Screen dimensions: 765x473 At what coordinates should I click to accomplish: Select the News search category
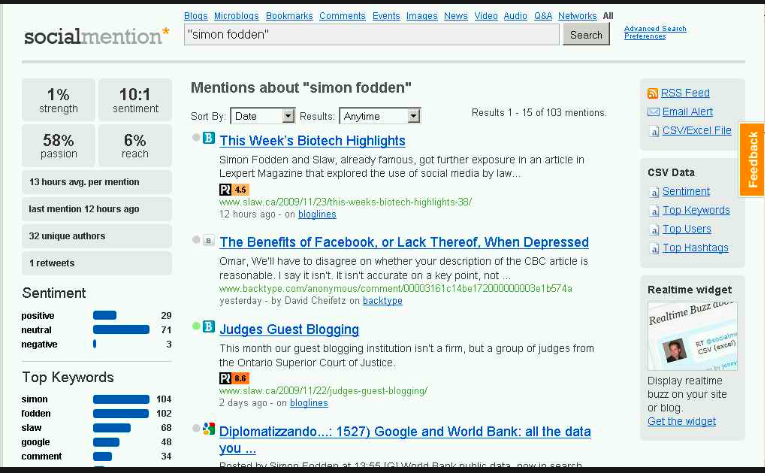[x=456, y=16]
